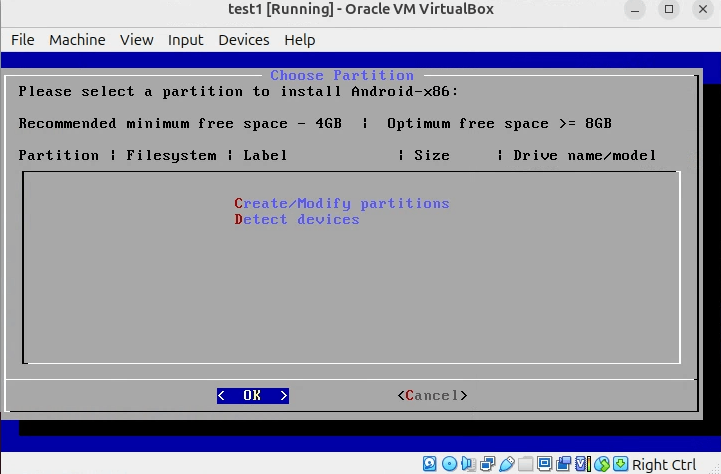721x474 pixels.
Task: Open the Input menu
Action: (185, 40)
